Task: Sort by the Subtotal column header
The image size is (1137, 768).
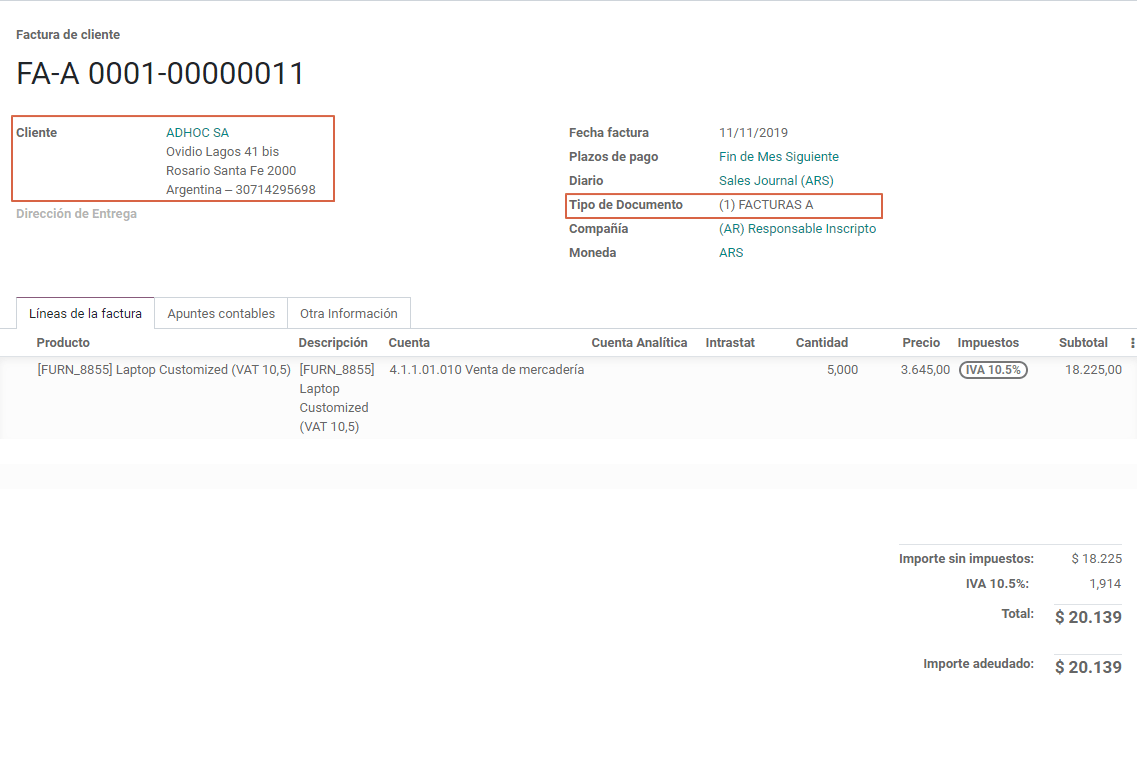Action: point(1083,343)
